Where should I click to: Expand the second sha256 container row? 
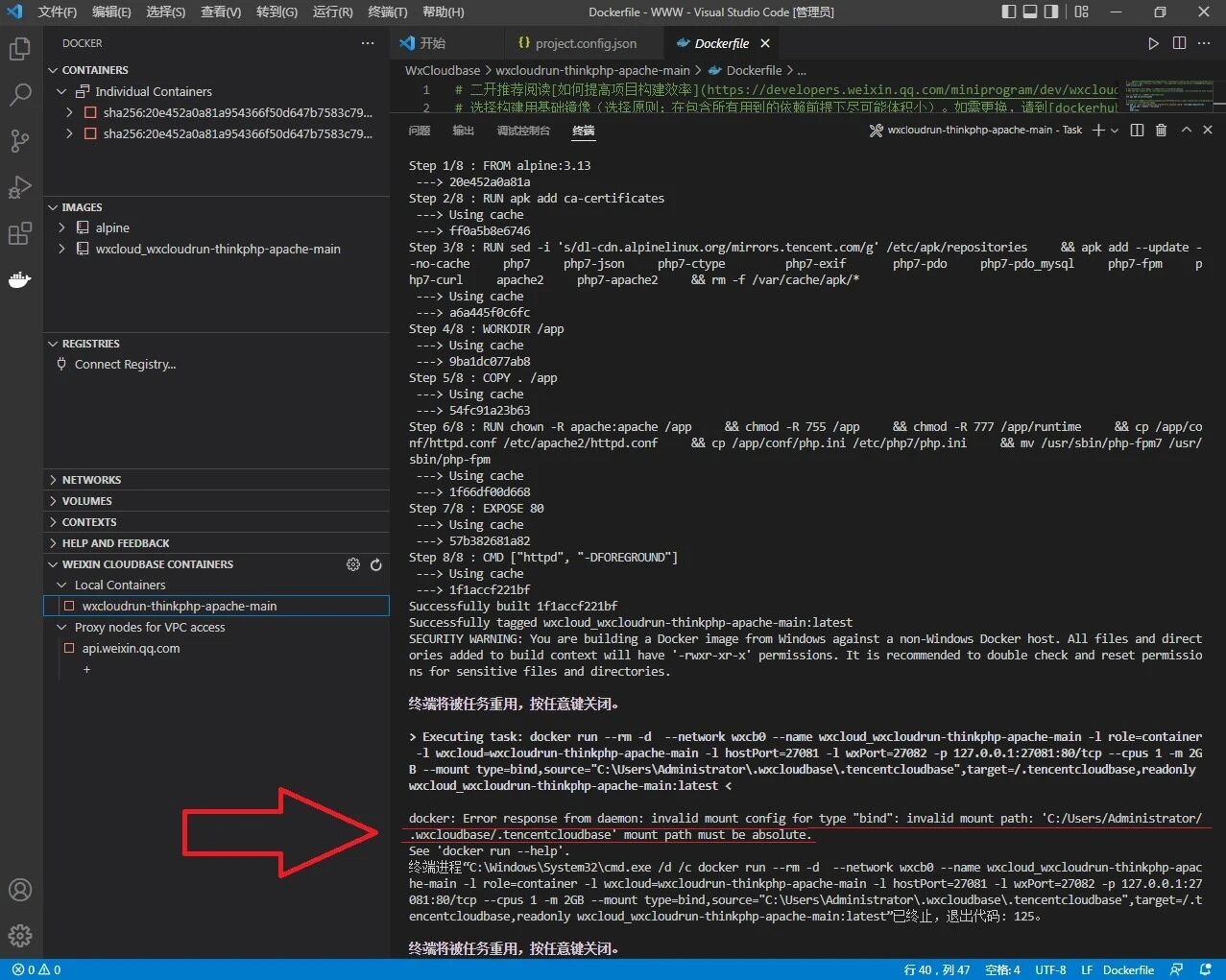69,133
